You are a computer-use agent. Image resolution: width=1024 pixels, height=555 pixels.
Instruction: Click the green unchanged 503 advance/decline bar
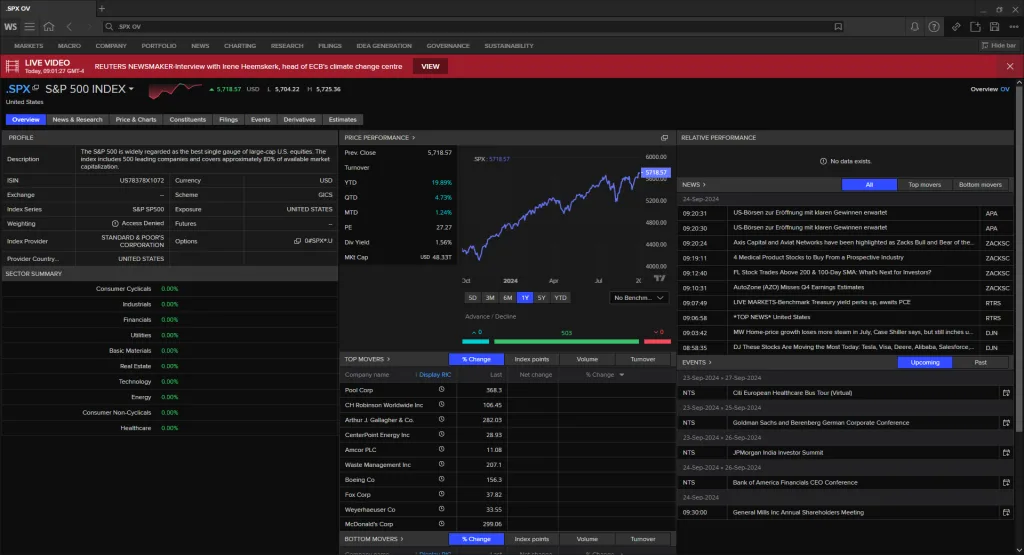pos(566,341)
